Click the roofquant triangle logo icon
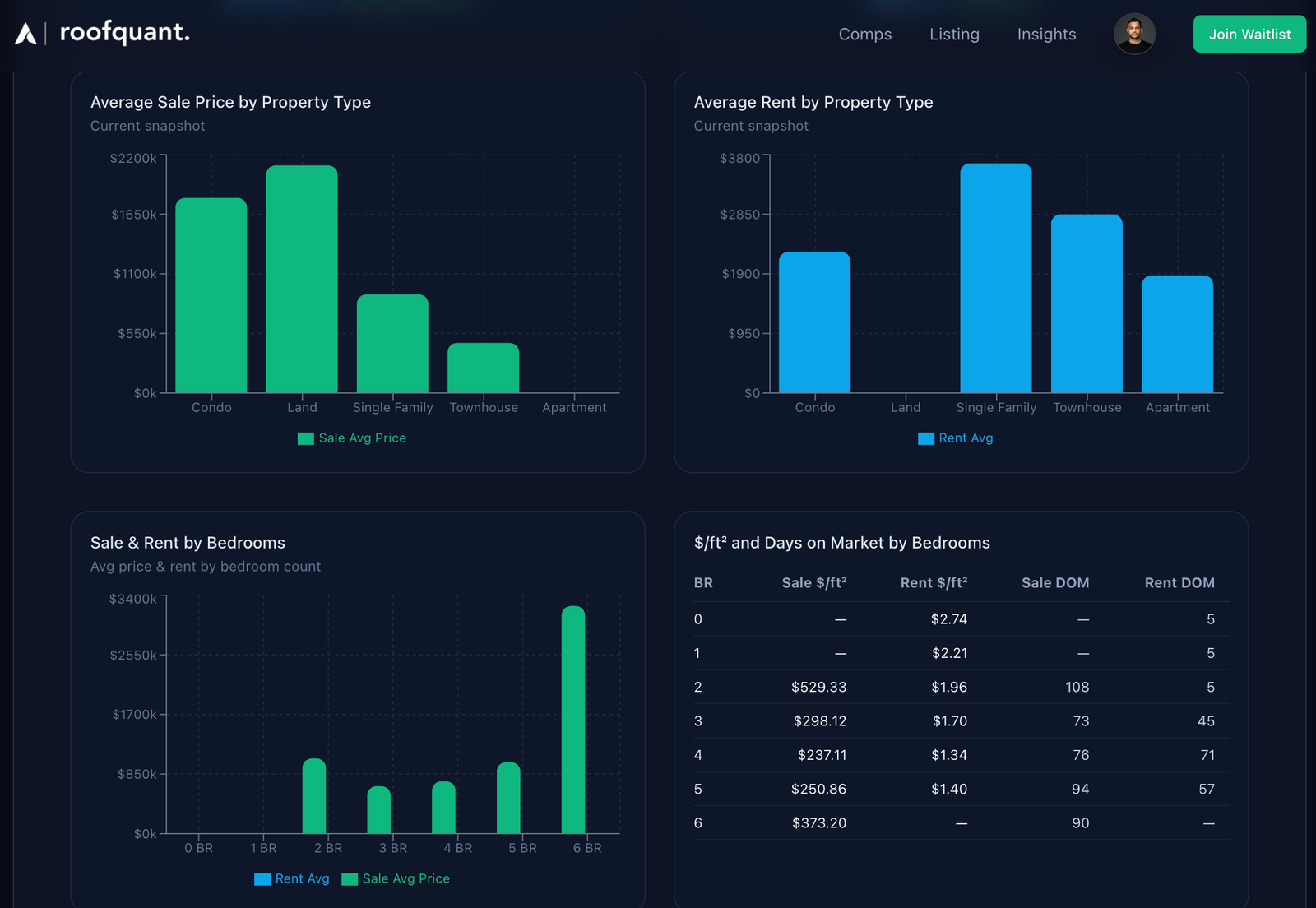 coord(25,34)
